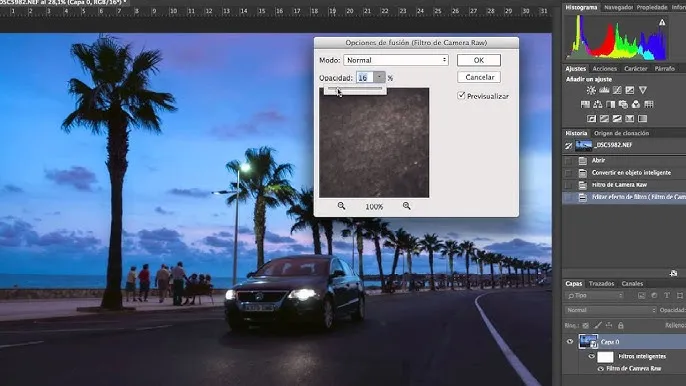
Task: Switch to the Trazados tab
Action: pyautogui.click(x=601, y=284)
